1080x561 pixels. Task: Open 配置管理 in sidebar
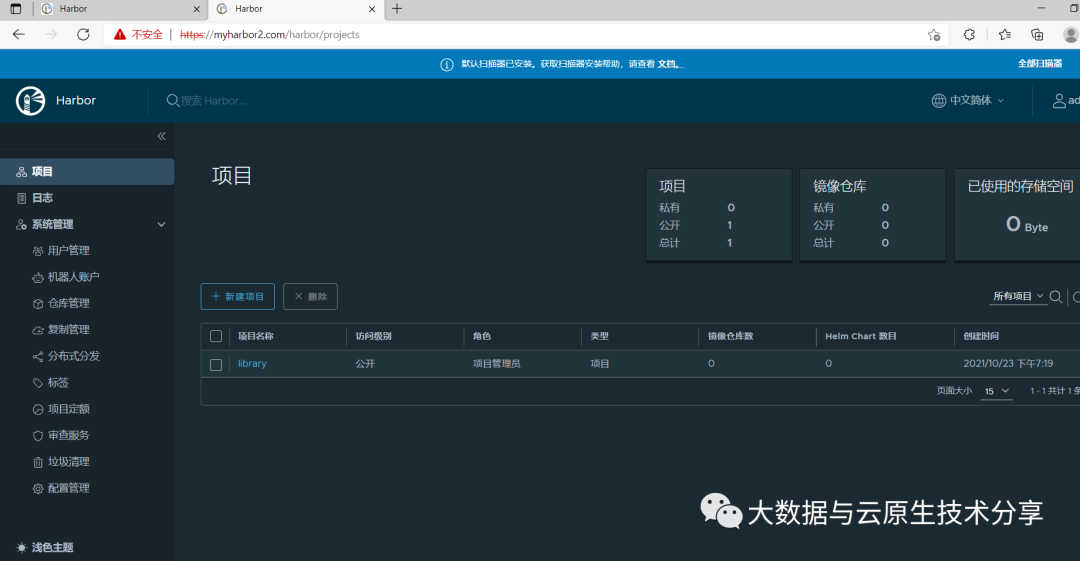point(69,488)
